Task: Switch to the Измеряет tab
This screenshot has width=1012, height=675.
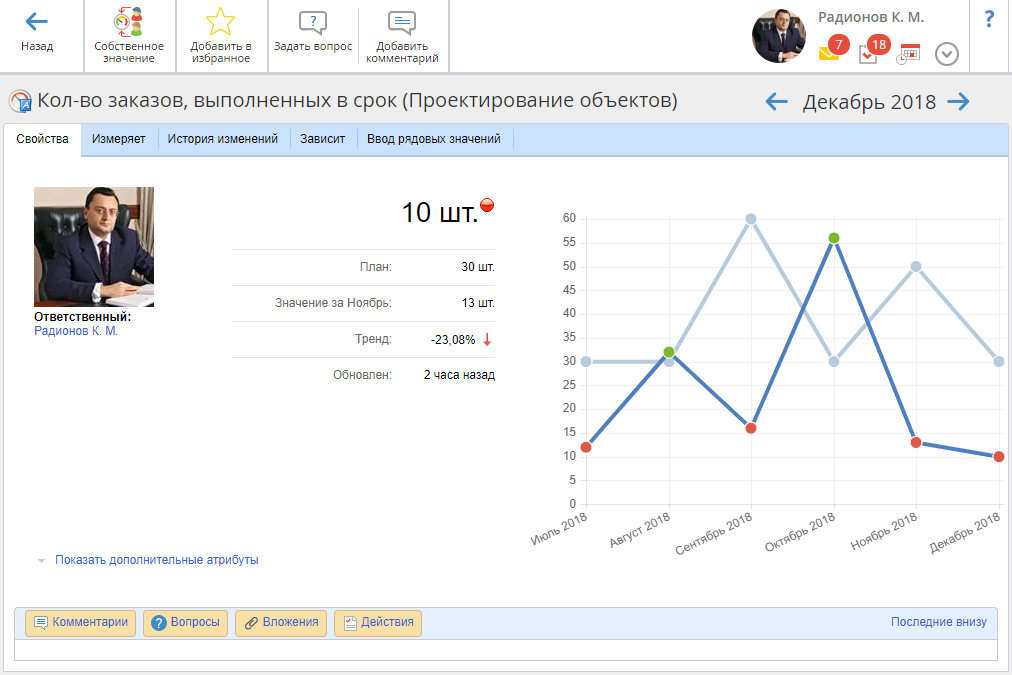Action: [119, 139]
